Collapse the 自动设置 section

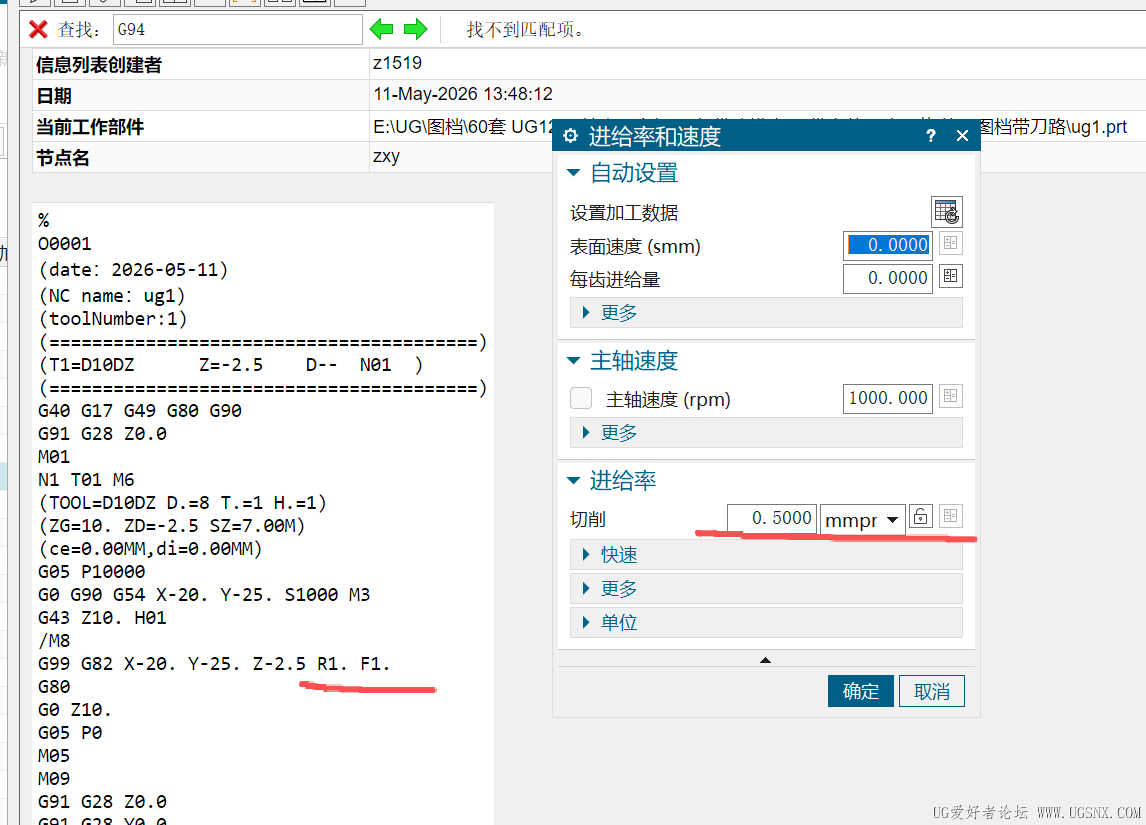coord(574,173)
